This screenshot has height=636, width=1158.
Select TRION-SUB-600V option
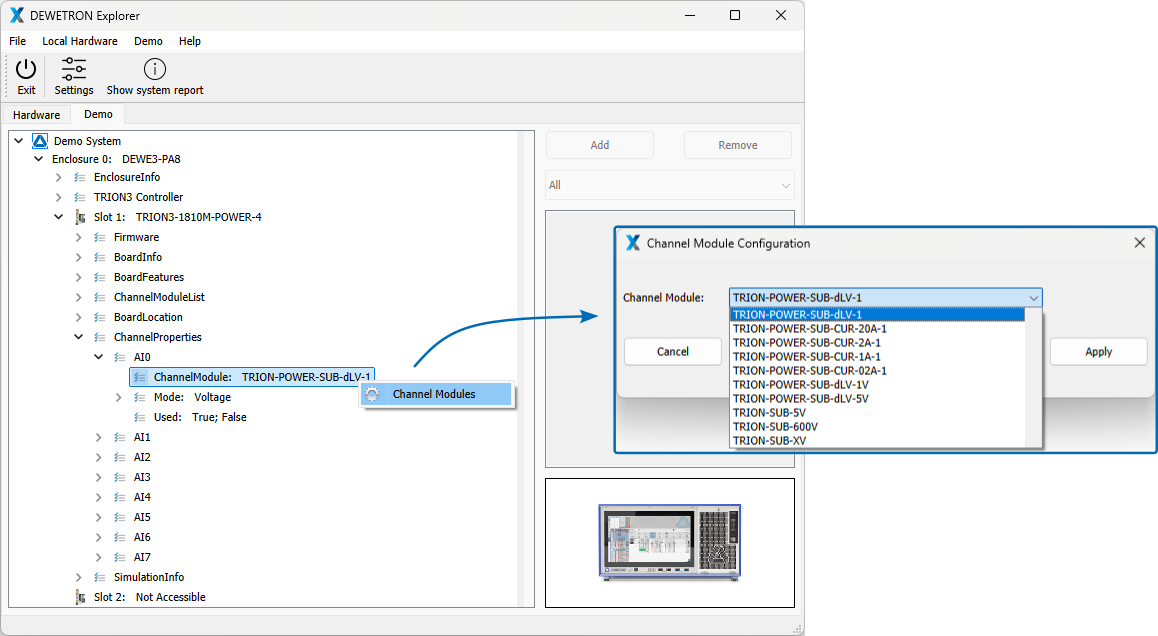click(878, 427)
